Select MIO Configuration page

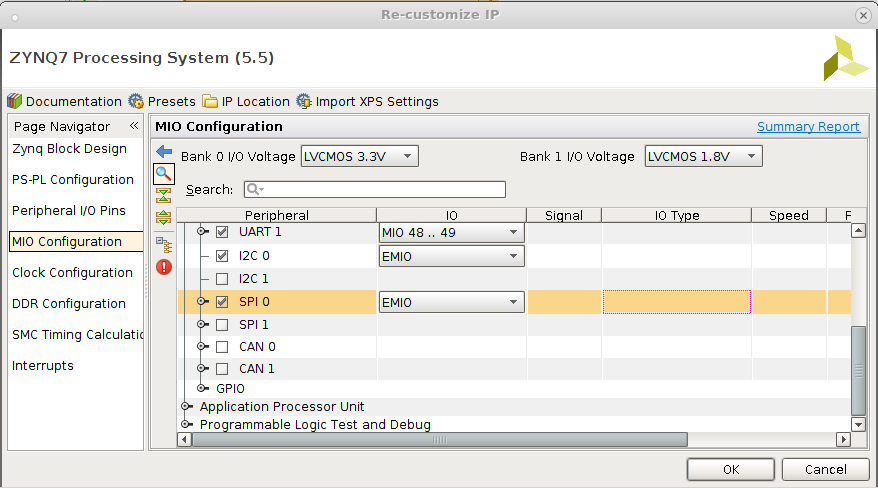(76, 242)
